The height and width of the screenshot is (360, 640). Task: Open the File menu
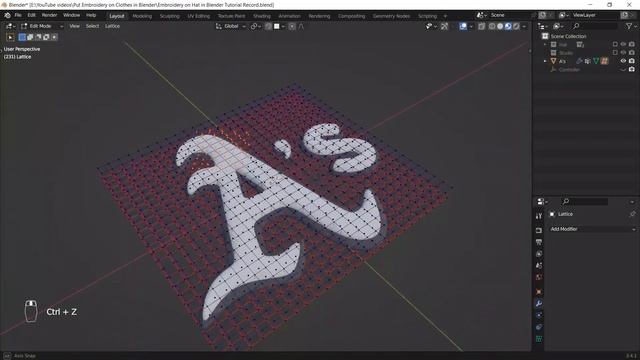pos(18,15)
